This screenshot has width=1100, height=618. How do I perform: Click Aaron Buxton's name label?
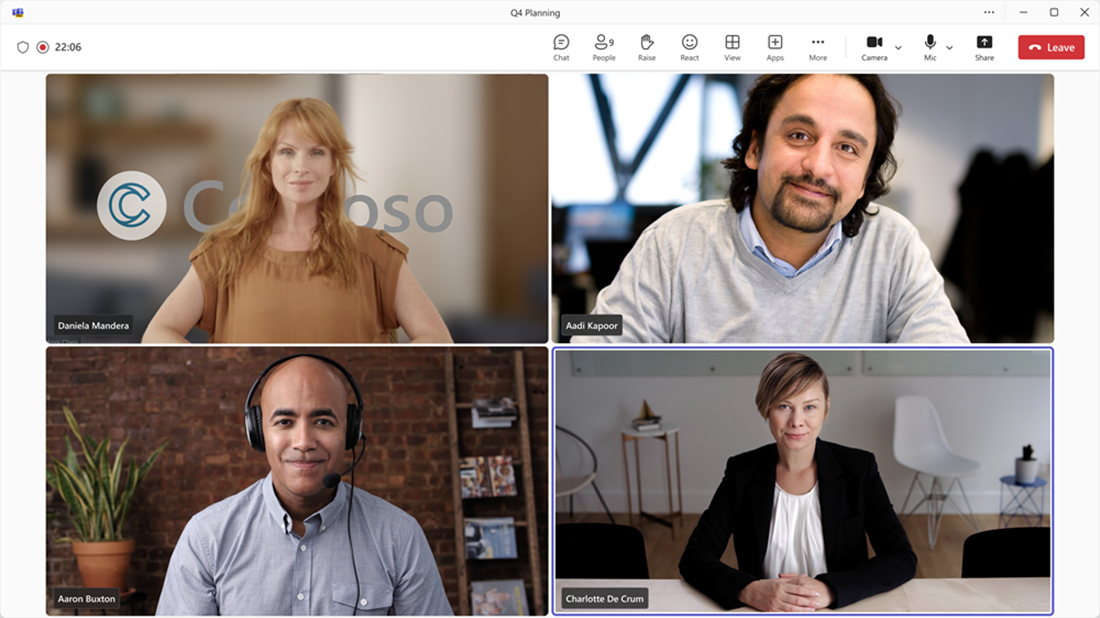coord(86,598)
